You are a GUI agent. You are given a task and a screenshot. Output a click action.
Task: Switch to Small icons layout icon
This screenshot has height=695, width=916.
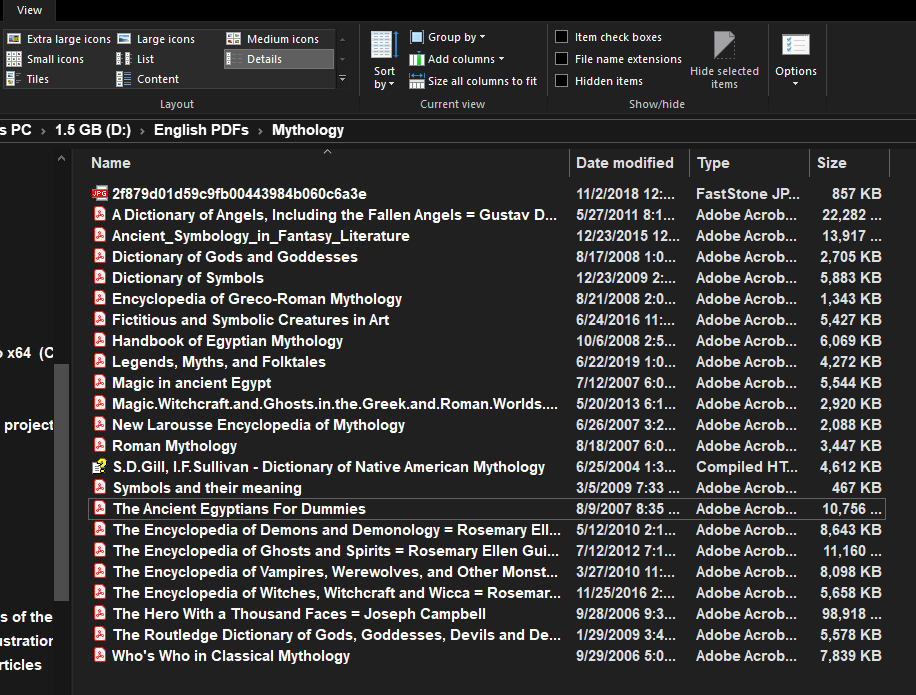pos(13,59)
